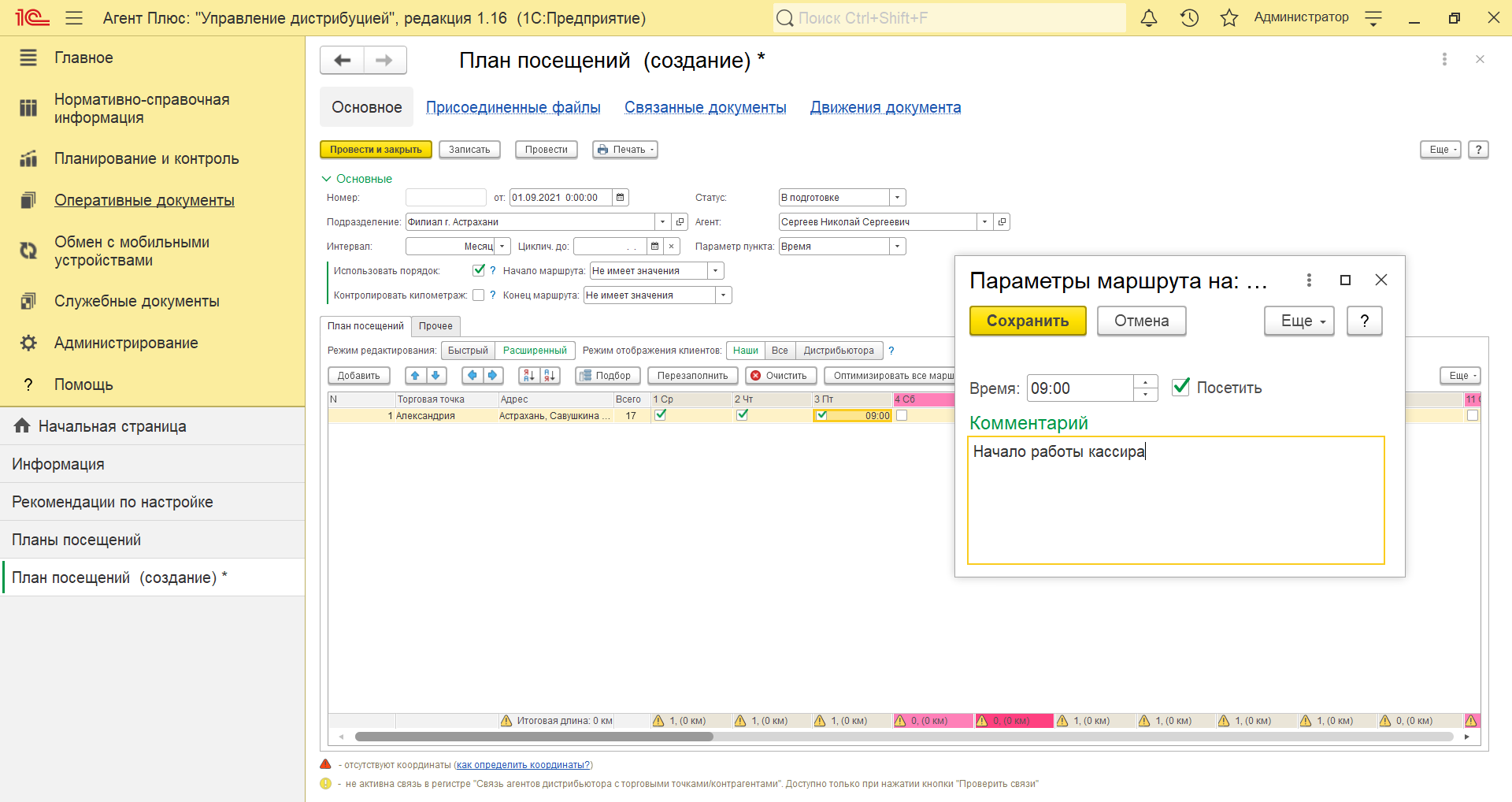Expand the Начало маршрута dropdown arrow
Screen dimensions: 1512x802
pyautogui.click(x=716, y=271)
